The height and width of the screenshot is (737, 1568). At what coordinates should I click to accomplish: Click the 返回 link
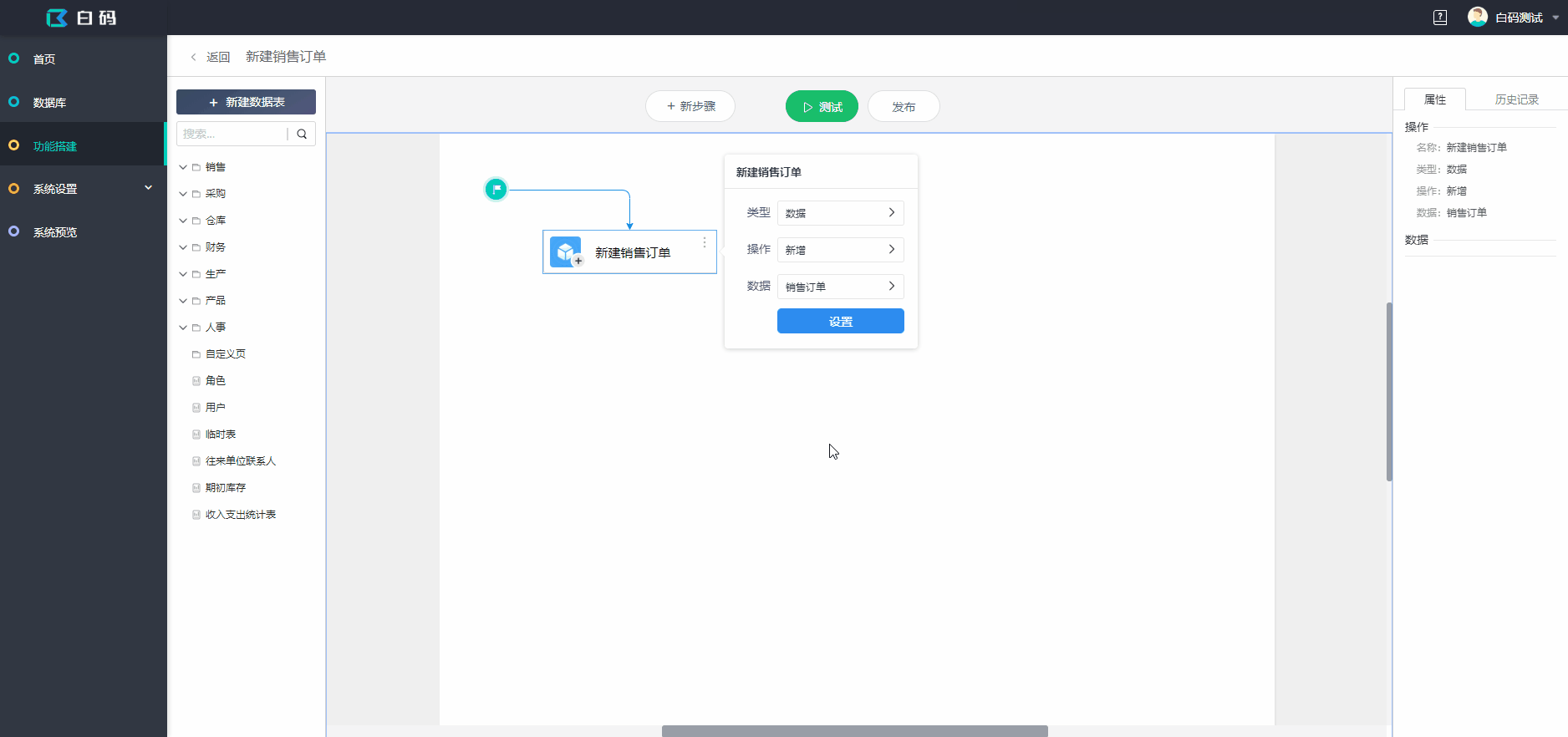(x=218, y=57)
